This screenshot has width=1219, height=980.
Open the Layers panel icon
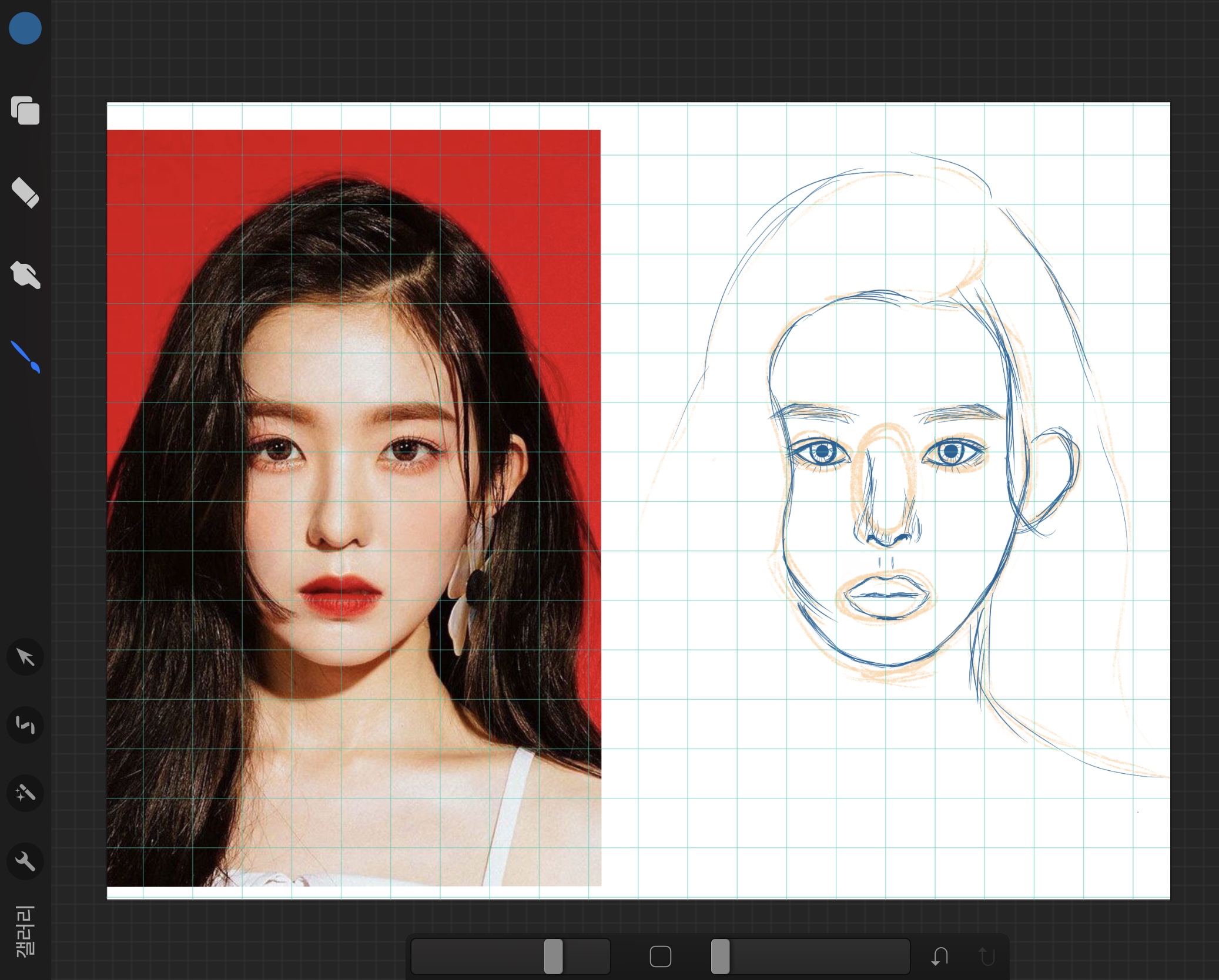point(25,110)
